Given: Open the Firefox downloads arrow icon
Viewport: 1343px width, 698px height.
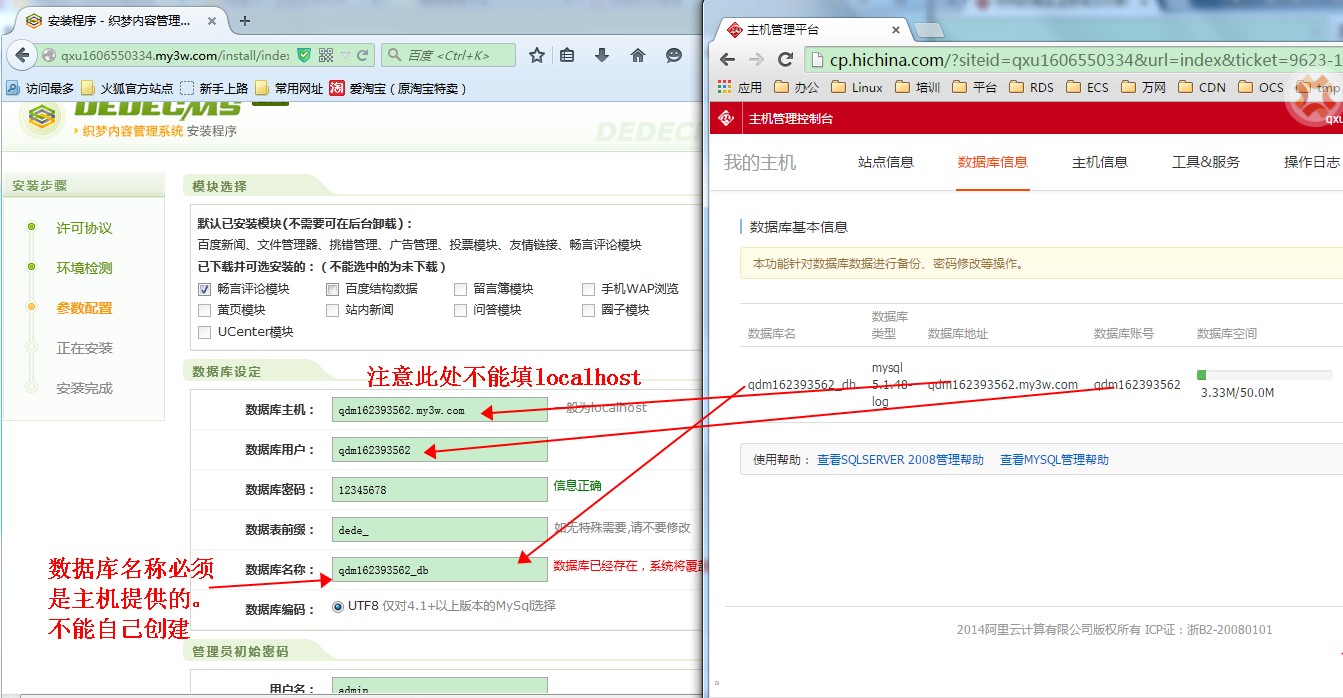Looking at the screenshot, I should tap(602, 55).
